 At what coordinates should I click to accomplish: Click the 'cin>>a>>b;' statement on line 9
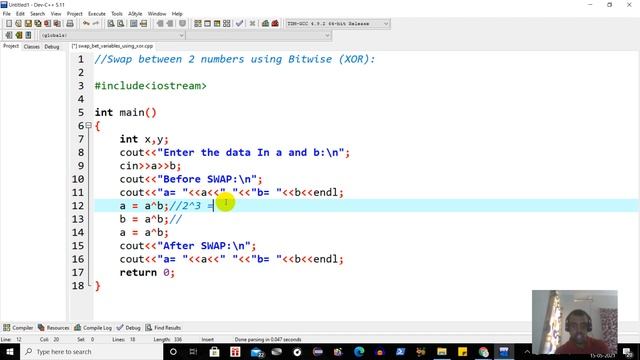click(x=150, y=166)
